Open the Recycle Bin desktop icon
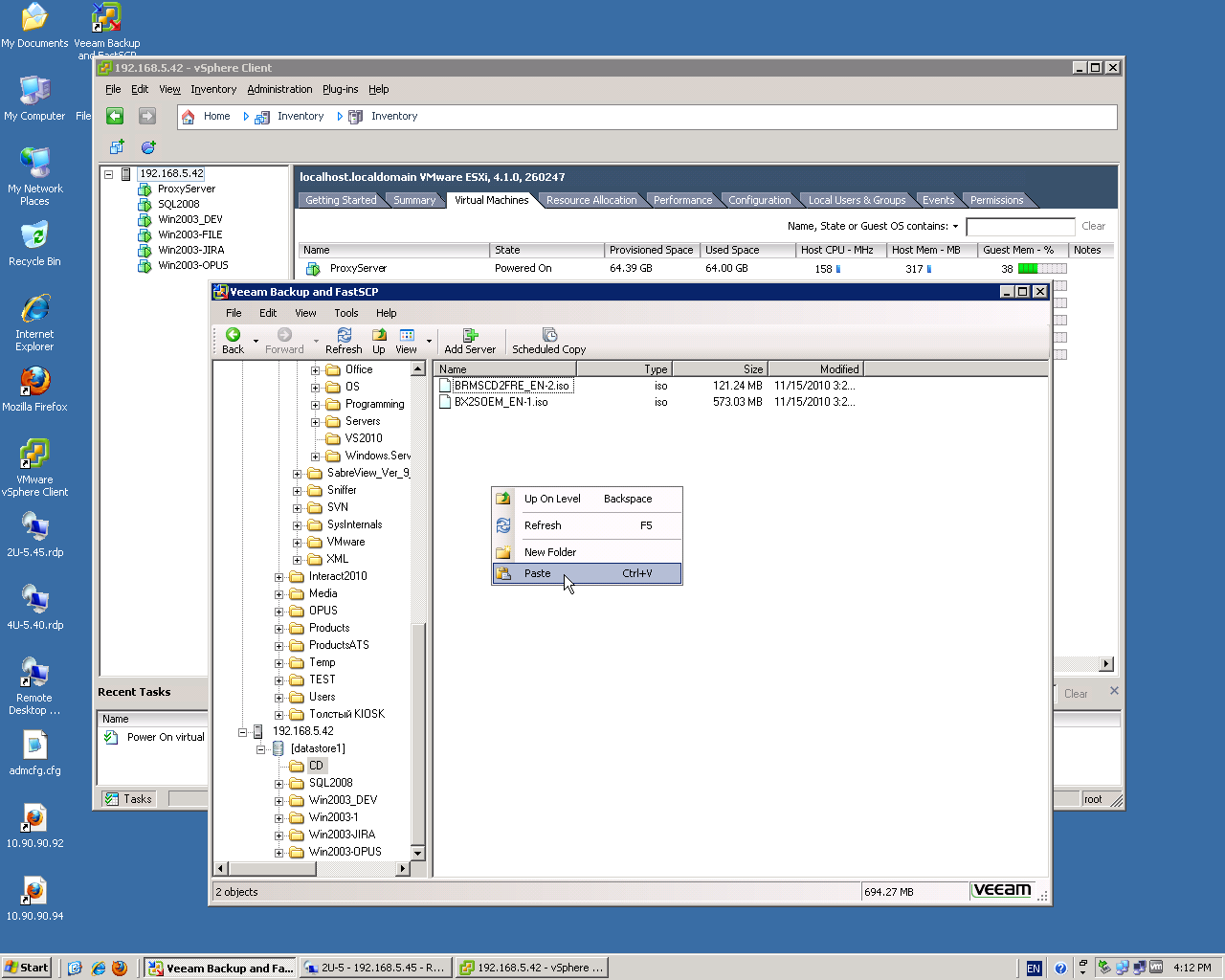 [x=34, y=235]
